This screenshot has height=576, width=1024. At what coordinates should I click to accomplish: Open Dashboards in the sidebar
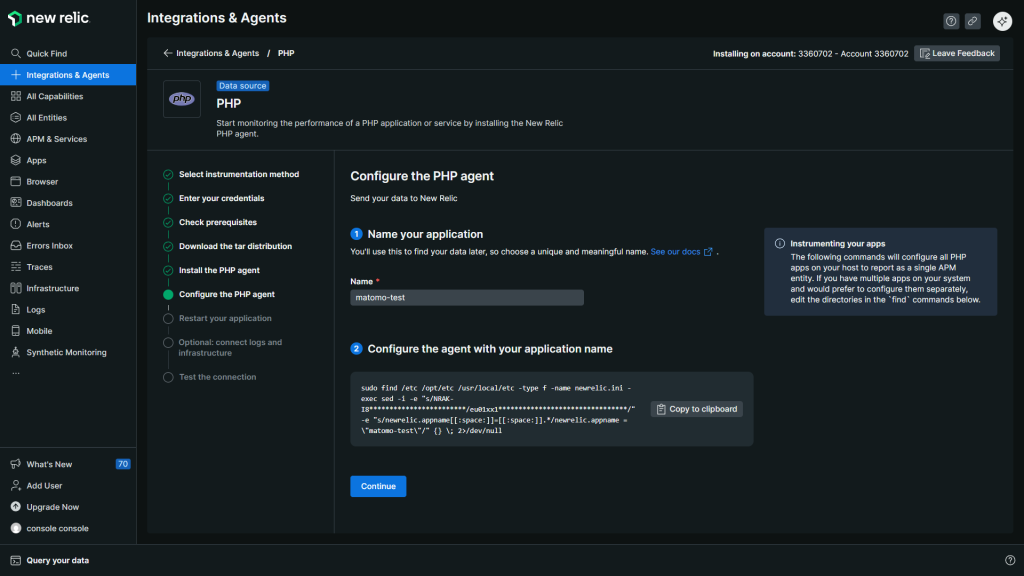point(49,203)
